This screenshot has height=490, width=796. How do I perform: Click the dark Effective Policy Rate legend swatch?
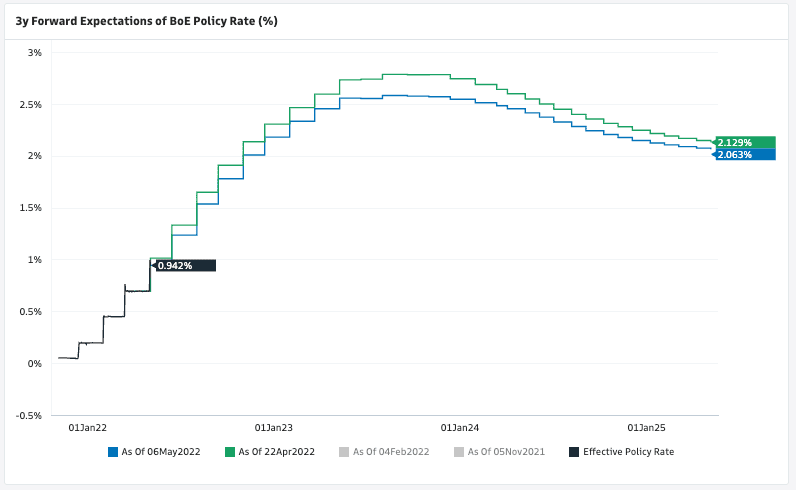574,452
